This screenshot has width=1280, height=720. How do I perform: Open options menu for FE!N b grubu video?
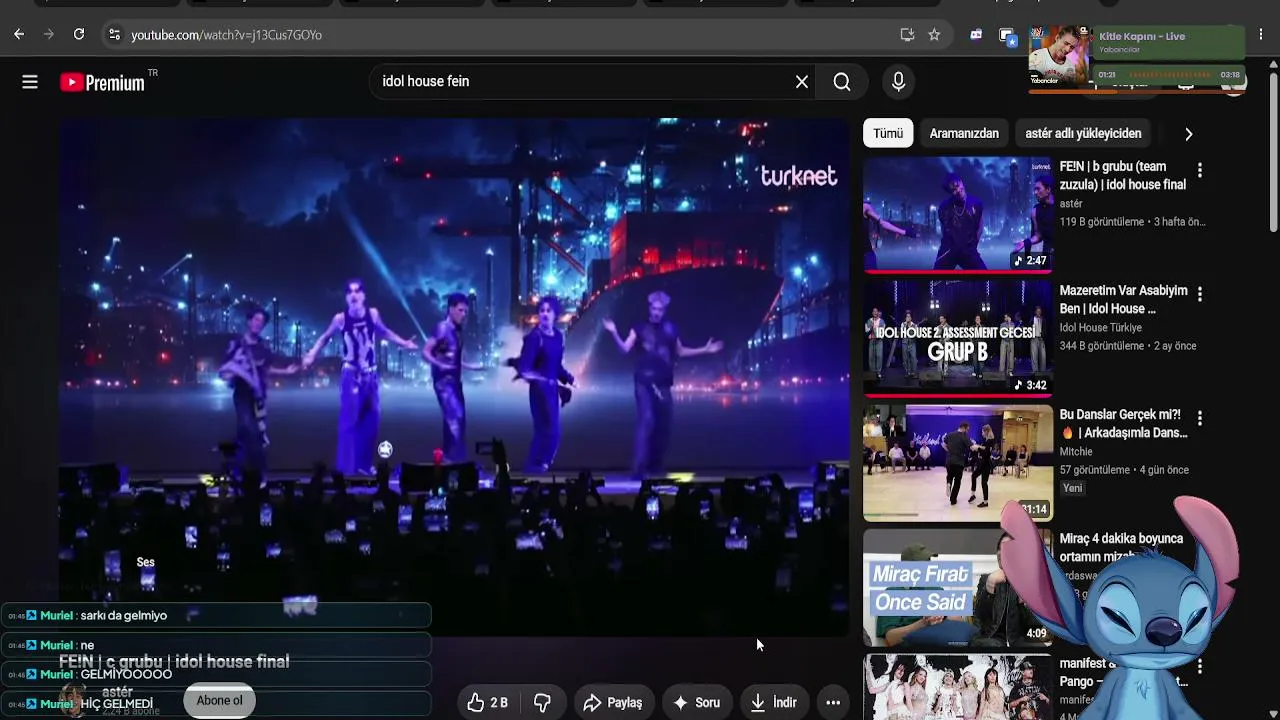pos(1200,171)
